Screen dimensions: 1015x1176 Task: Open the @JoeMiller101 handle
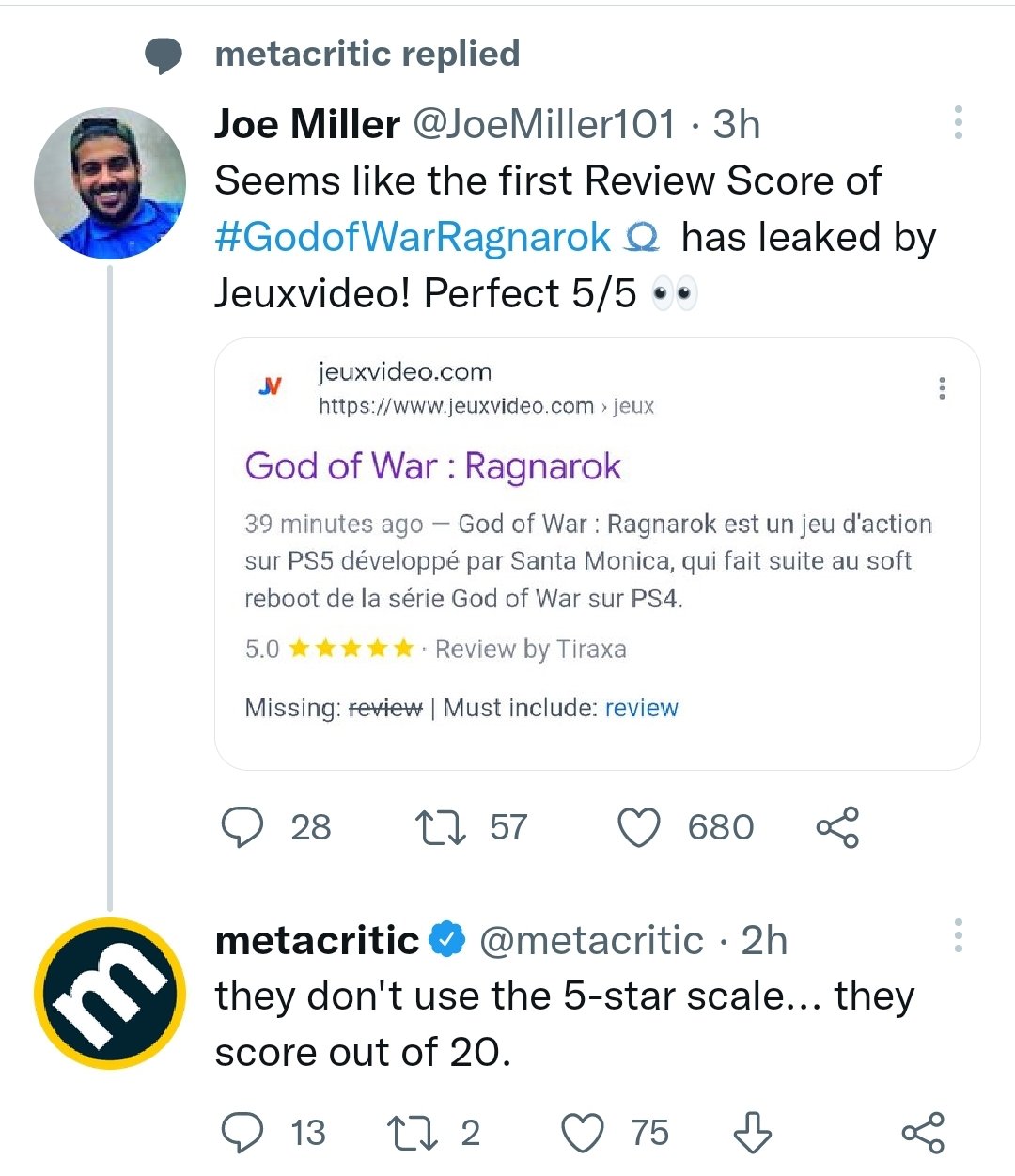544,124
